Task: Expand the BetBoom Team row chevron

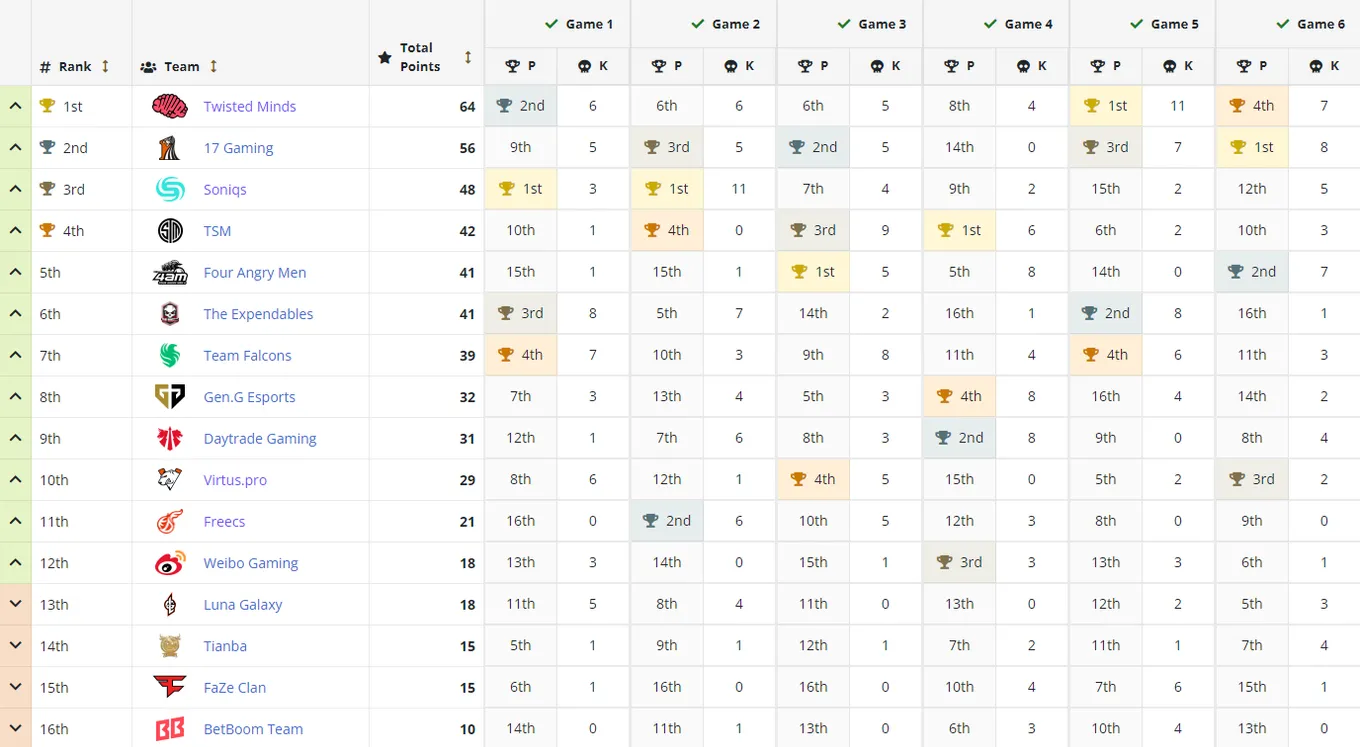Action: coord(15,729)
